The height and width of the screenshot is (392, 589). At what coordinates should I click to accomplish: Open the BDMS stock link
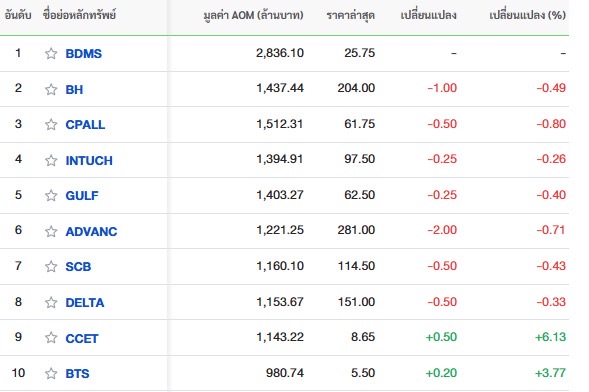83,54
